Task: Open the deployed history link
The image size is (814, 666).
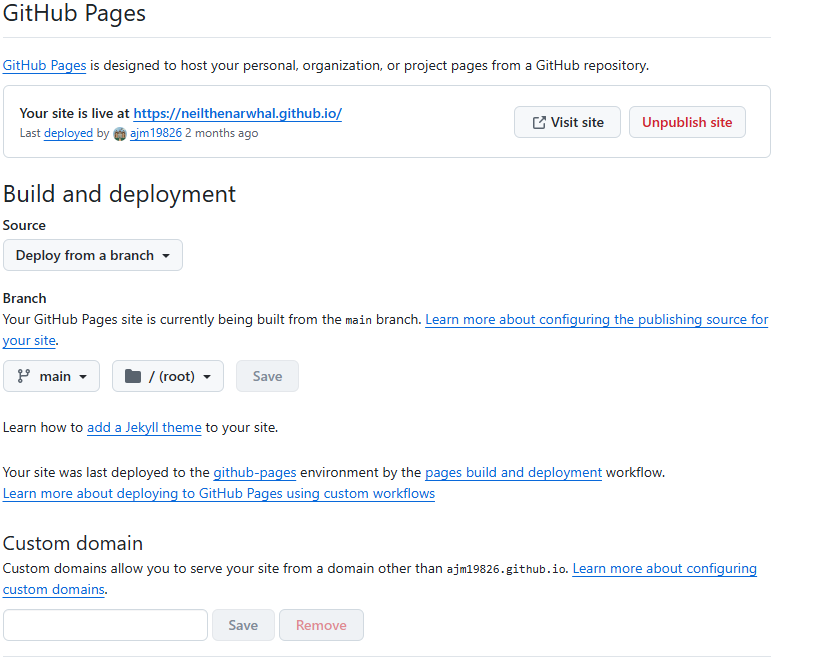Action: tap(68, 133)
